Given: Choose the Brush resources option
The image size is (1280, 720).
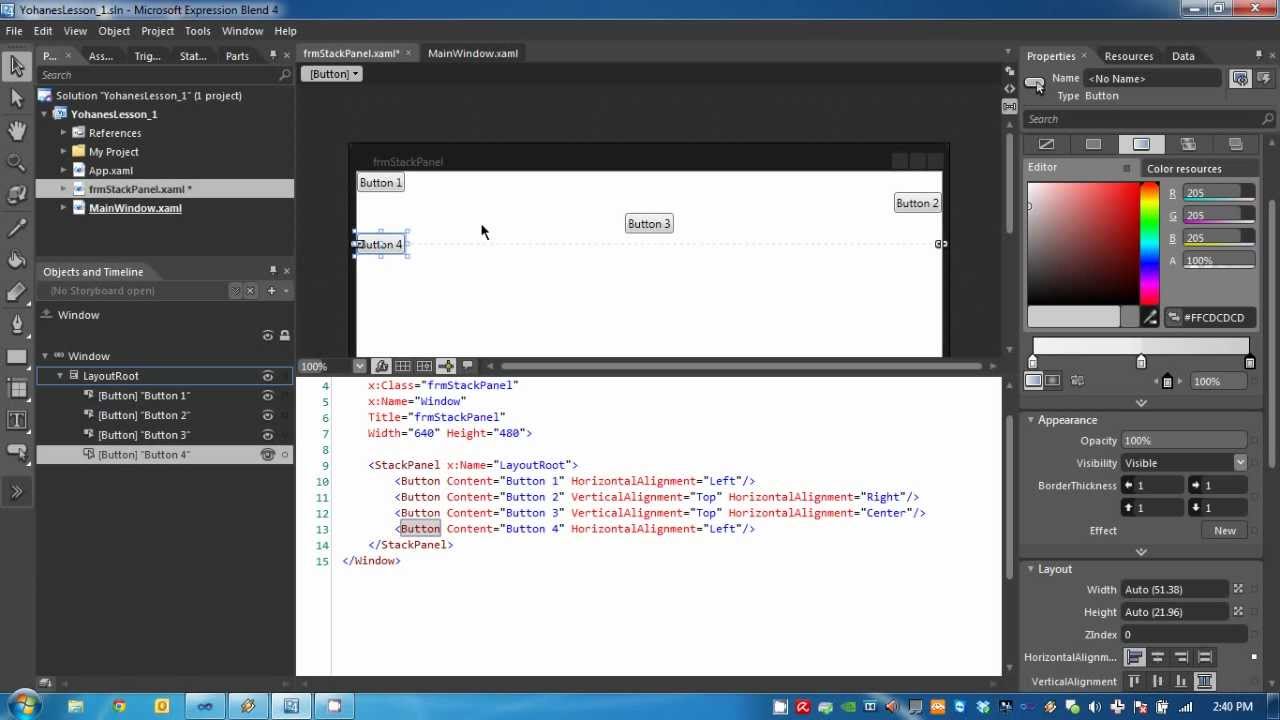Looking at the screenshot, I should tap(1235, 144).
